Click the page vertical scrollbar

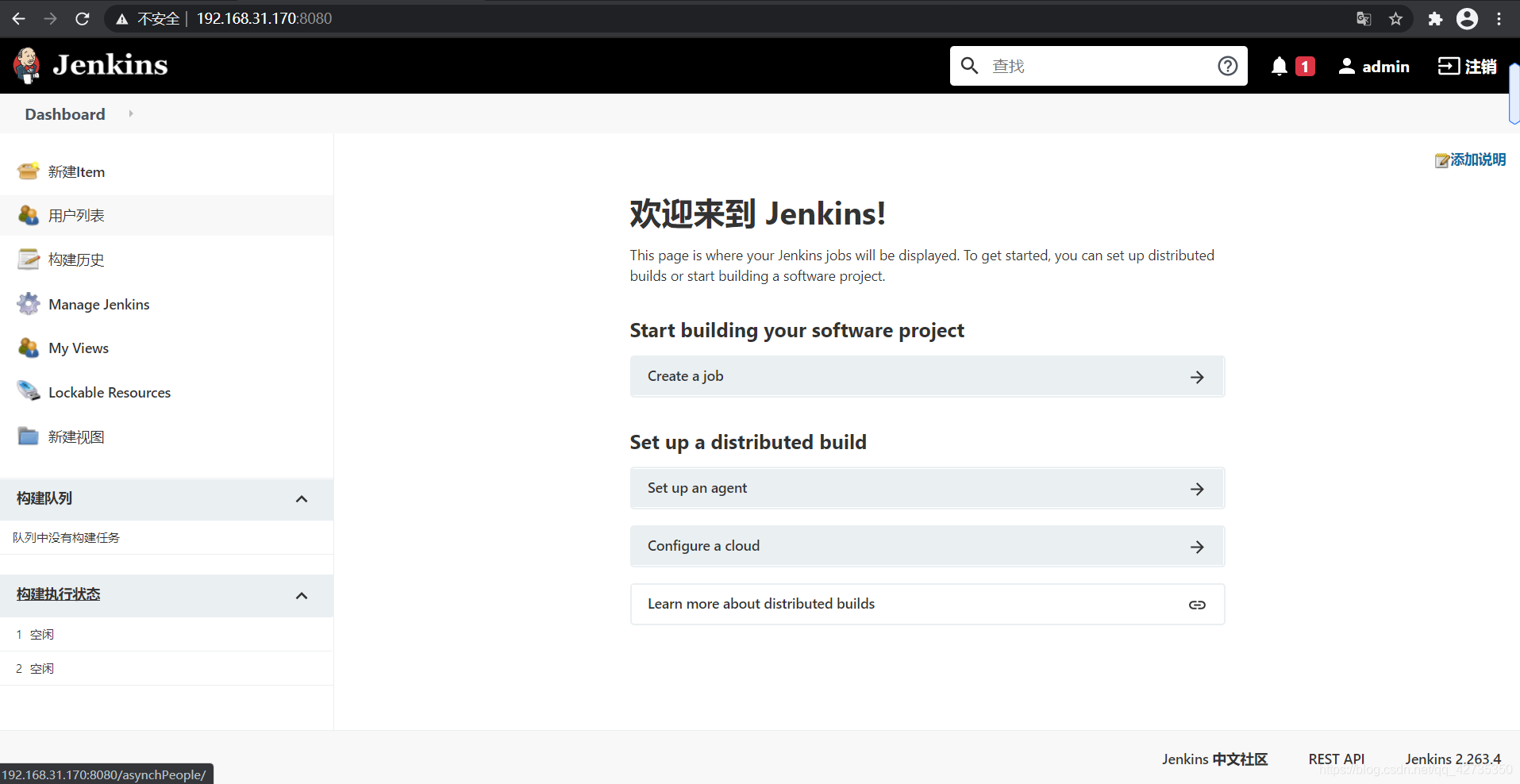tap(1514, 94)
